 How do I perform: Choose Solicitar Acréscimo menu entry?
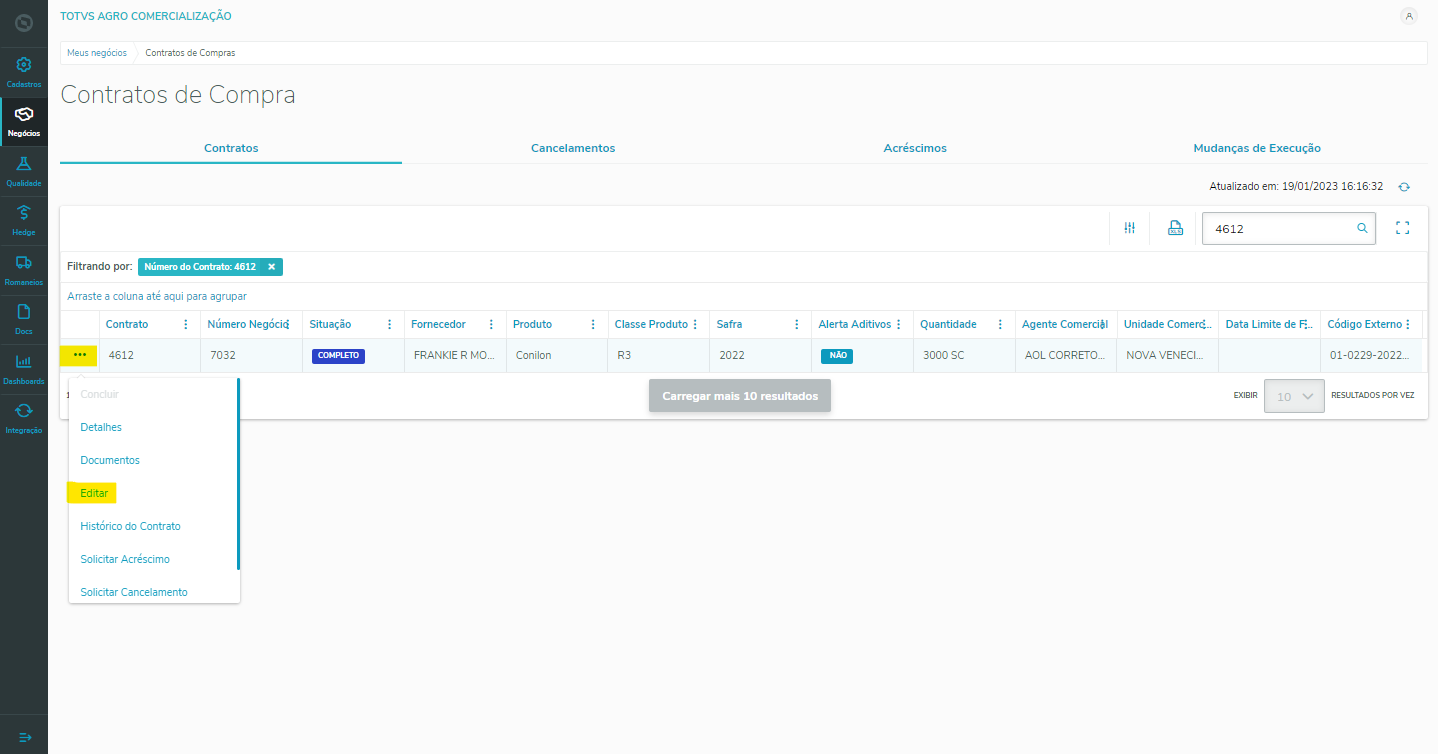pyautogui.click(x=125, y=559)
